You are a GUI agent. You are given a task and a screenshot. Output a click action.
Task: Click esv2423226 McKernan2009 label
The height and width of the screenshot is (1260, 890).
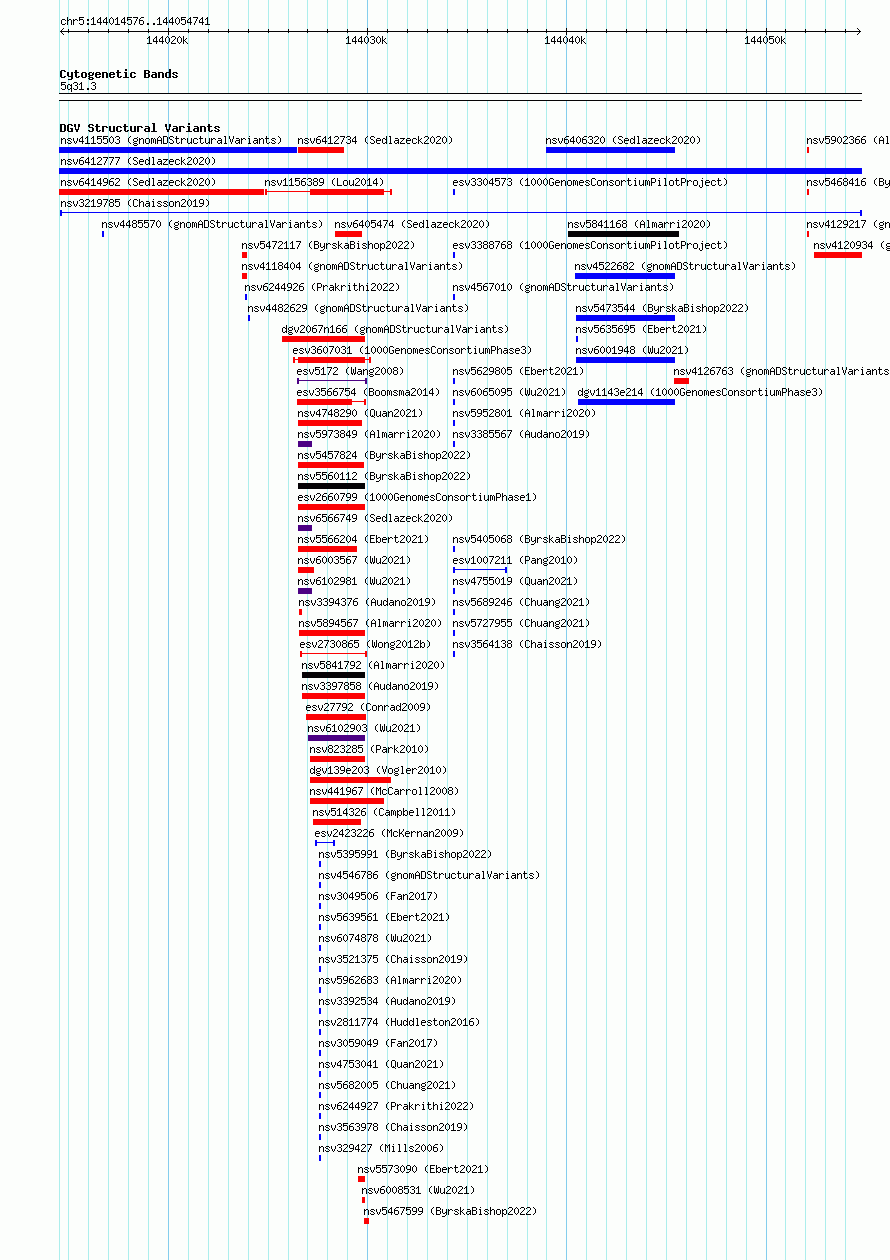(x=389, y=833)
